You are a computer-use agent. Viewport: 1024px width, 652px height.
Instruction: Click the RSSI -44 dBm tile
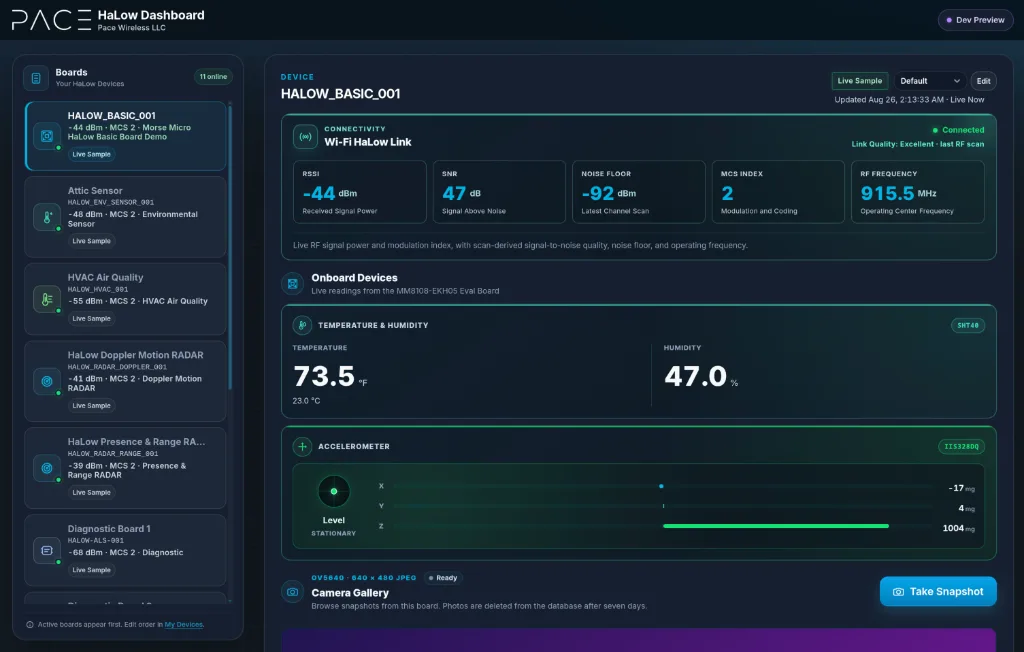(360, 192)
